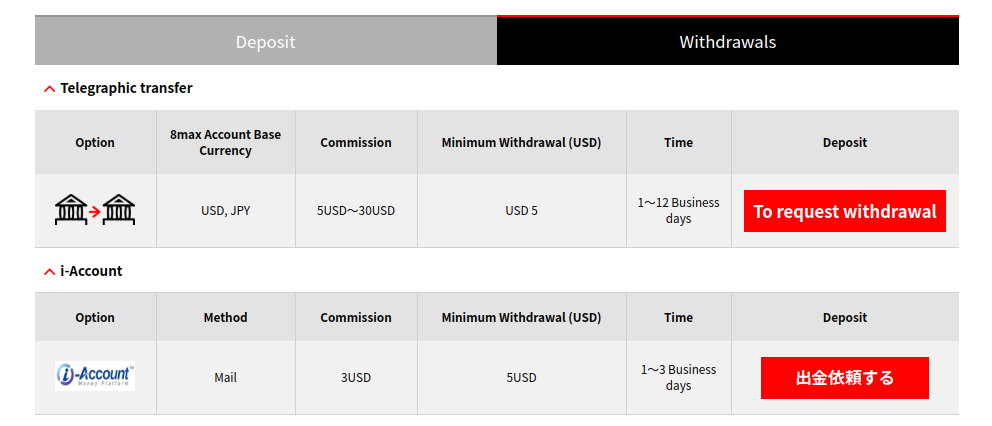Collapse the i-Account section chevron
The image size is (992, 426).
pos(49,272)
